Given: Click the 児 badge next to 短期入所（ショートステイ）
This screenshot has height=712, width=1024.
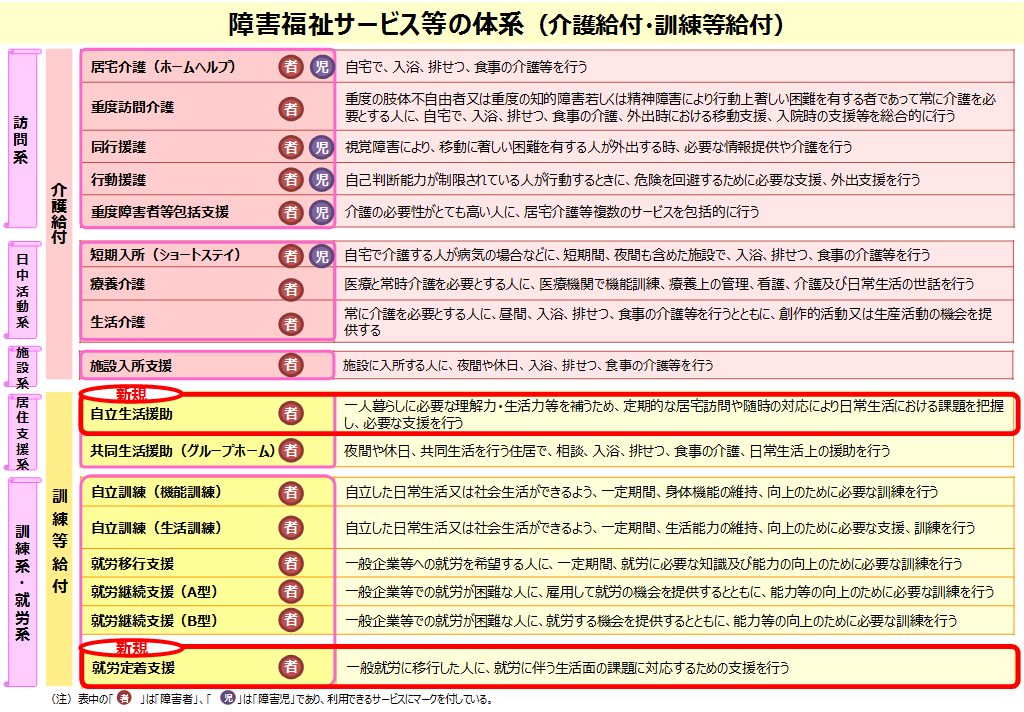Looking at the screenshot, I should point(320,255).
